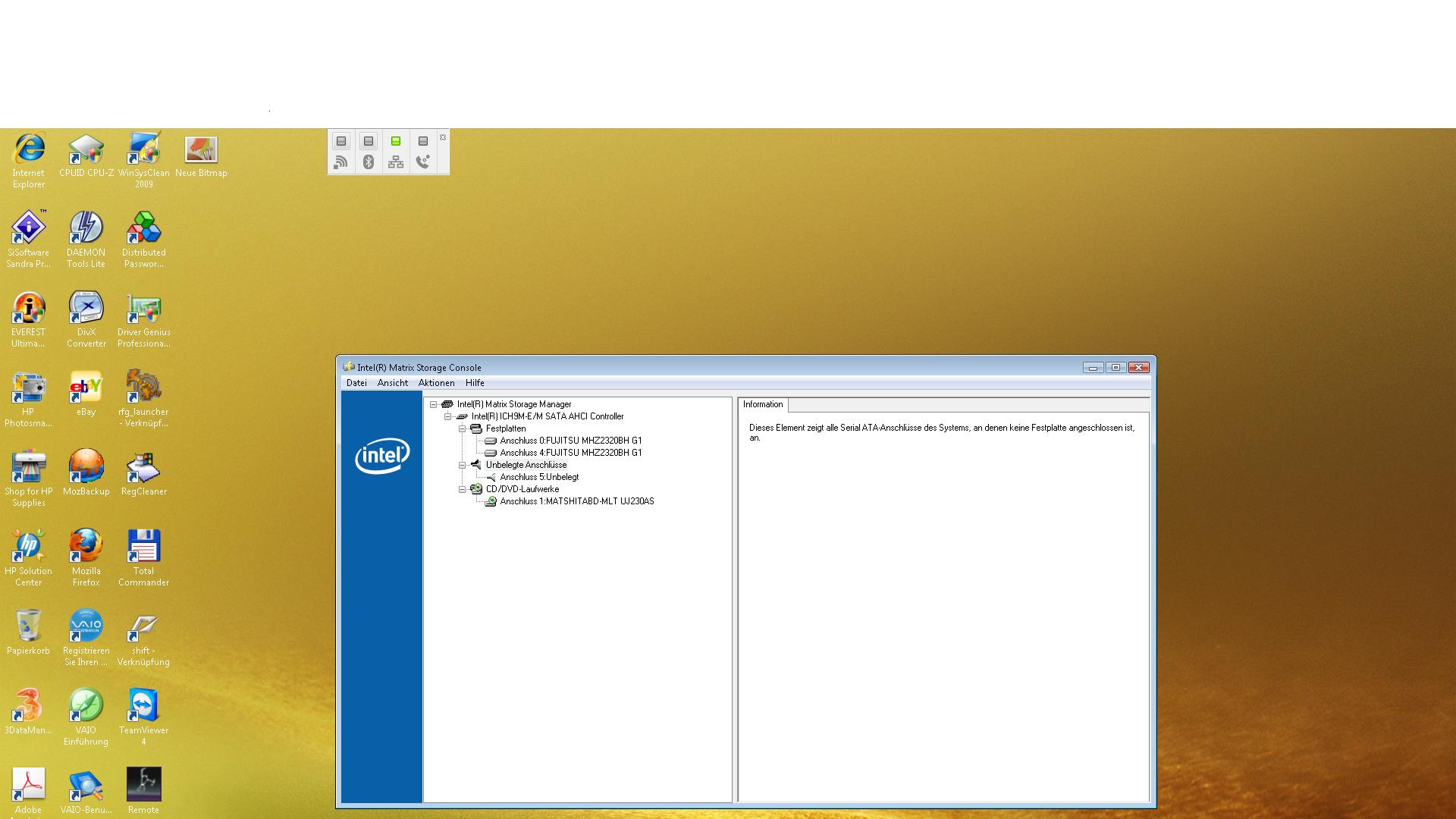Open TeamViewer 4 desktop shortcut
The height and width of the screenshot is (819, 1456).
click(143, 707)
